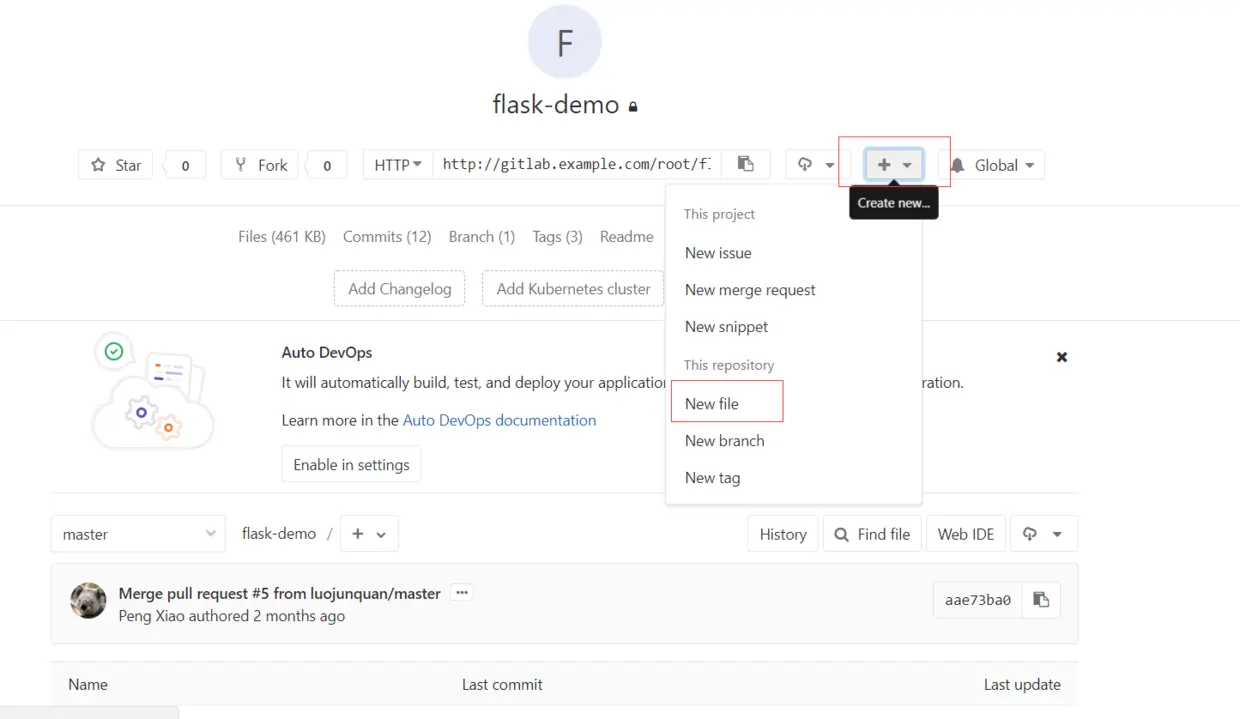The height and width of the screenshot is (719, 1240).
Task: Open the master branch selector
Action: [x=138, y=534]
